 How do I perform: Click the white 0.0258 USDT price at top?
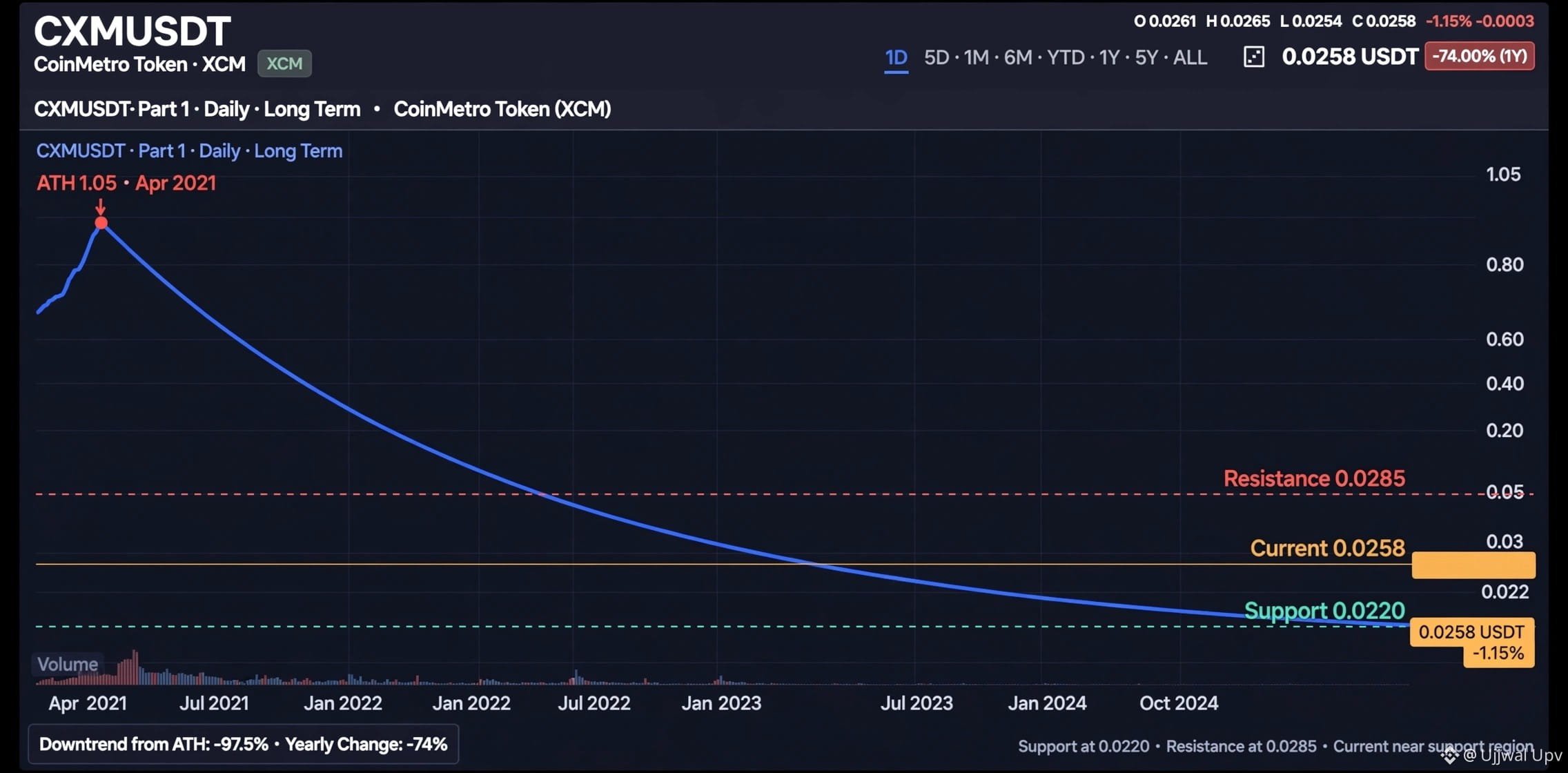pos(1350,57)
